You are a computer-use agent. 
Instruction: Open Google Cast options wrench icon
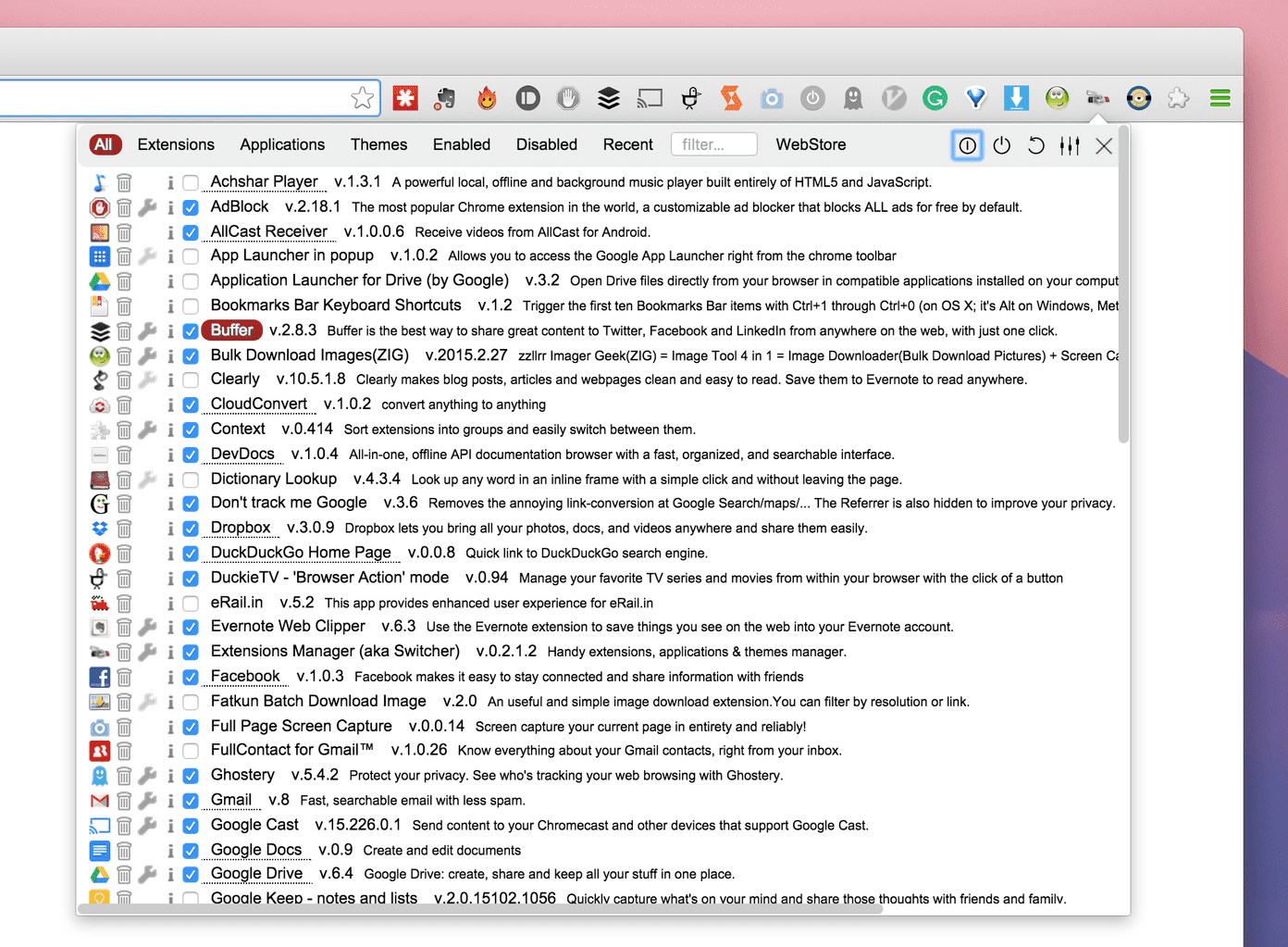(147, 826)
